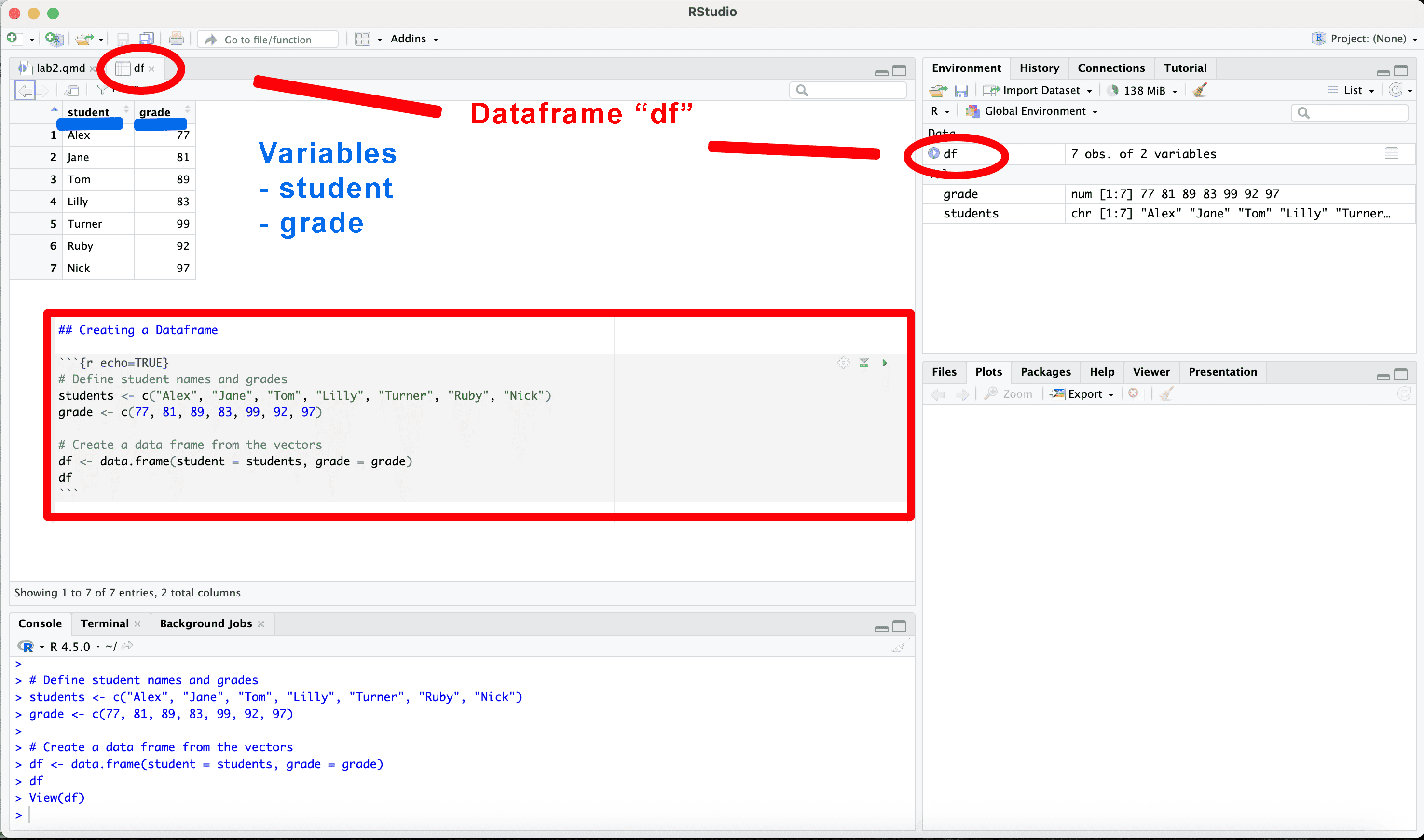The image size is (1424, 840).
Task: Click the Clear console broom icon
Action: [x=900, y=646]
